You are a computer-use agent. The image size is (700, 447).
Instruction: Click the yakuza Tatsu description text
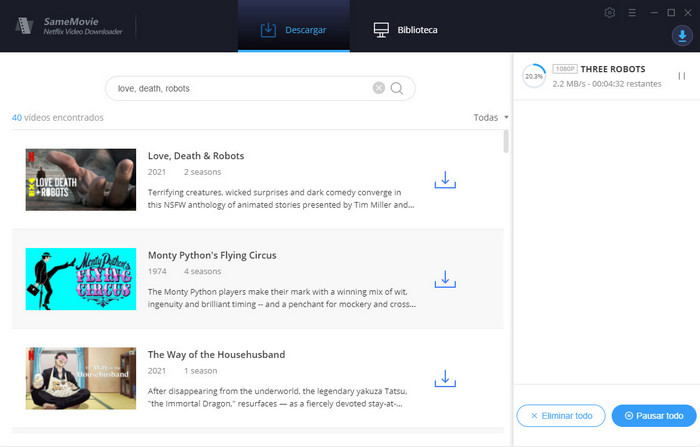click(277, 397)
